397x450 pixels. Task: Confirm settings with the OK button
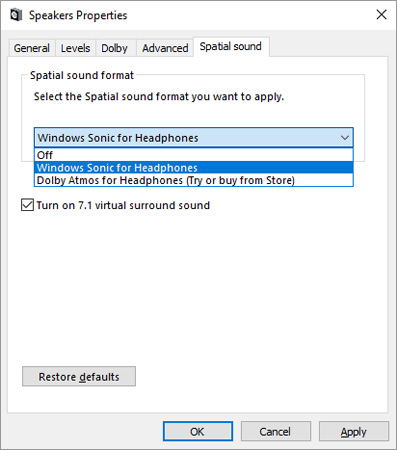198,432
